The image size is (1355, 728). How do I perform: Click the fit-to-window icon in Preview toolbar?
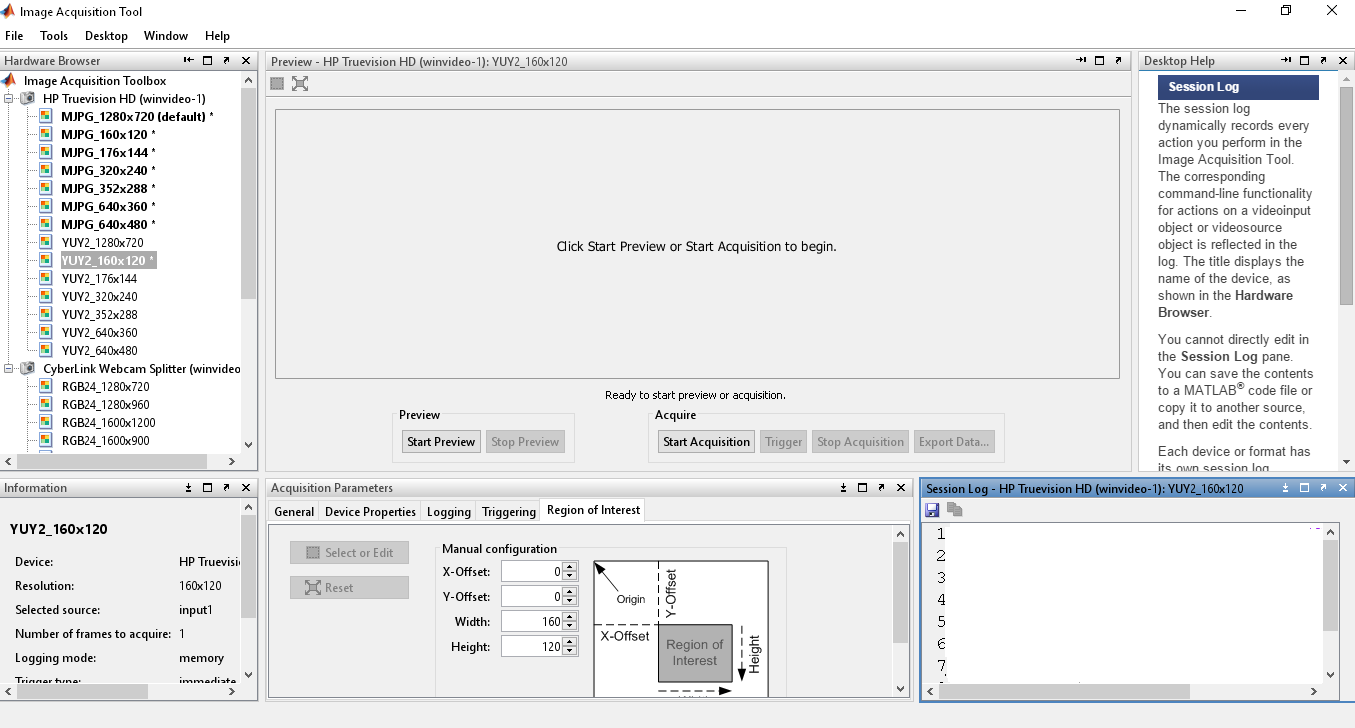[300, 84]
